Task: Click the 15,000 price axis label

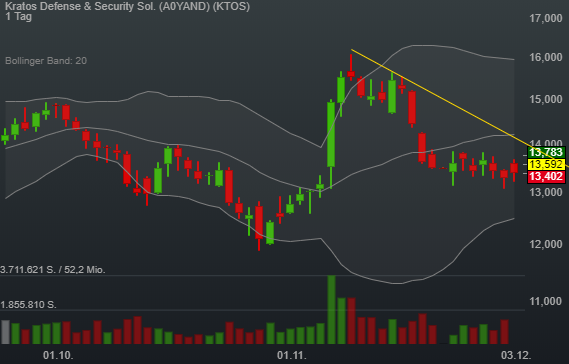Action: point(545,99)
